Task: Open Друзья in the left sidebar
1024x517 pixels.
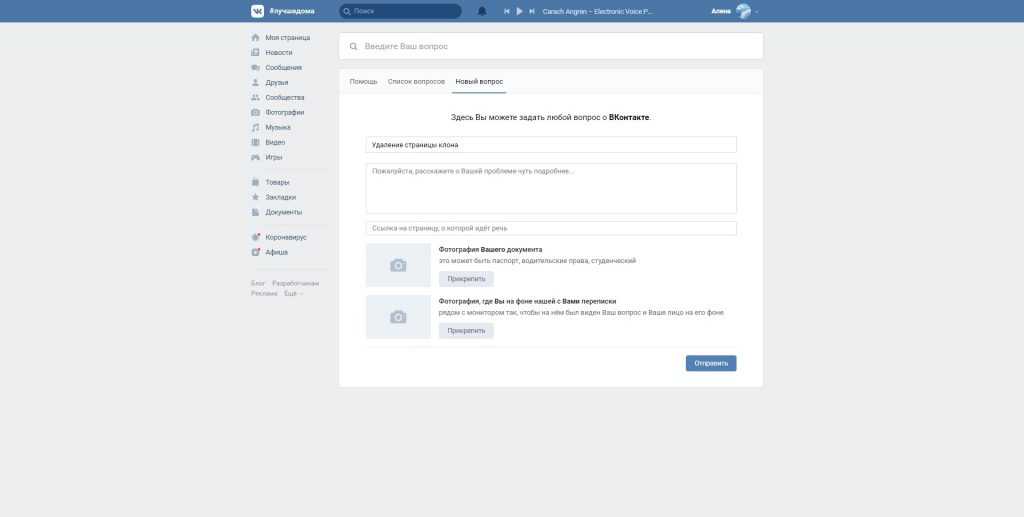Action: tap(276, 82)
